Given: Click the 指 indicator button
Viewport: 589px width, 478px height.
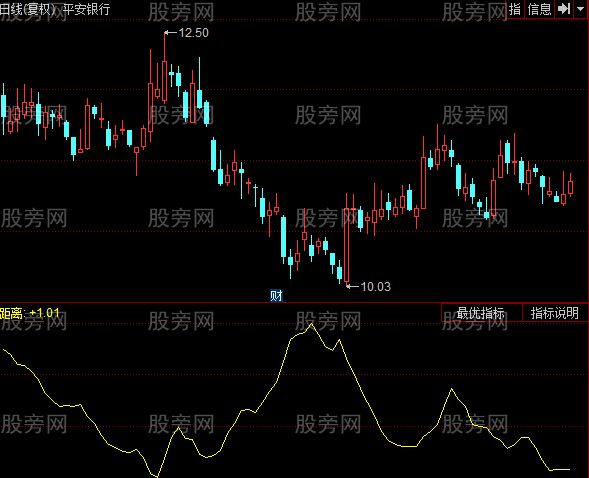Looking at the screenshot, I should point(515,9).
